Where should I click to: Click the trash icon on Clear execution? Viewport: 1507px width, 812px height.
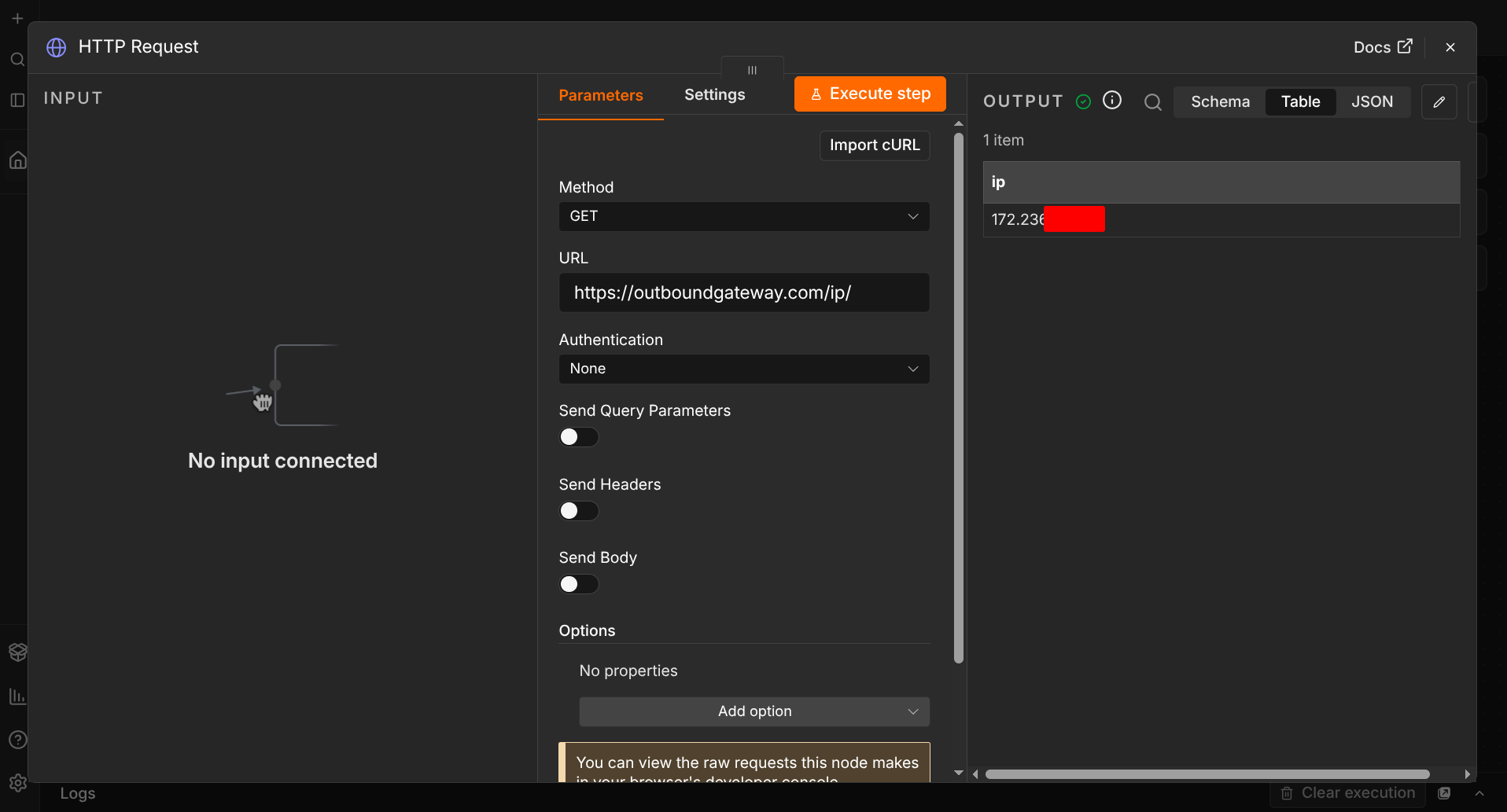[1287, 793]
